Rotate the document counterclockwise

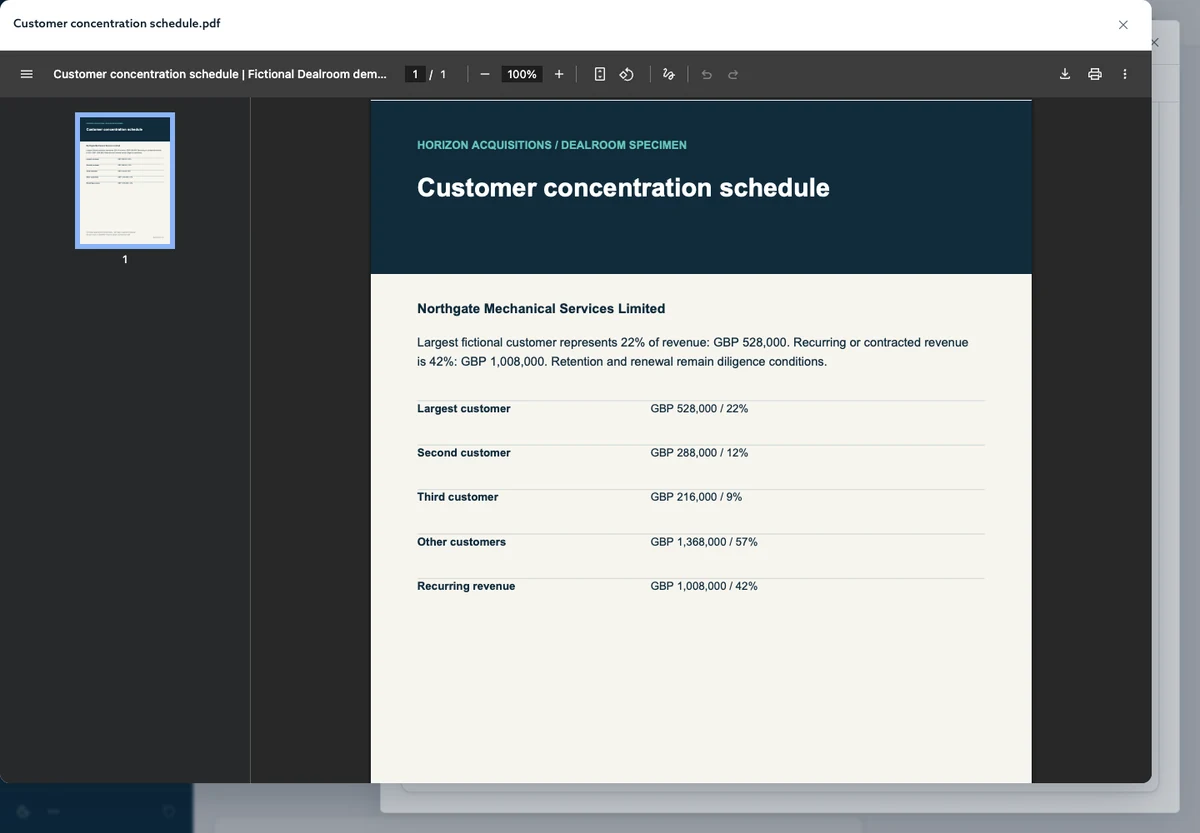point(627,74)
